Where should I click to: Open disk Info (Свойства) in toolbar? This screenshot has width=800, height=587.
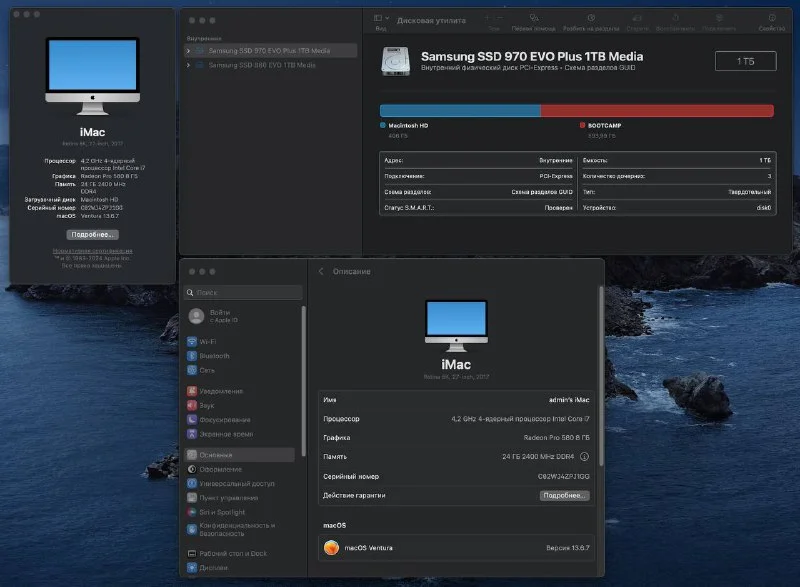pyautogui.click(x=771, y=19)
